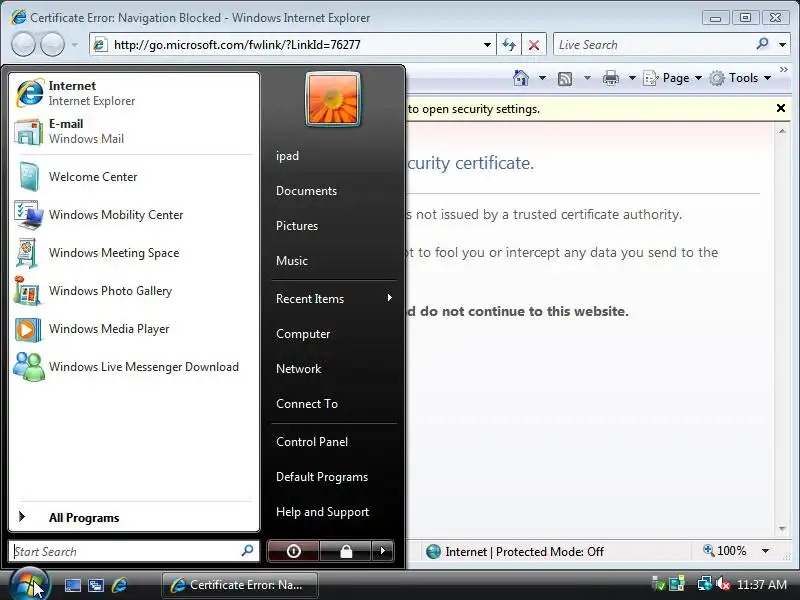Screen dimensions: 800x600
Task: Click page scrollbar down arrow
Action: [x=782, y=529]
